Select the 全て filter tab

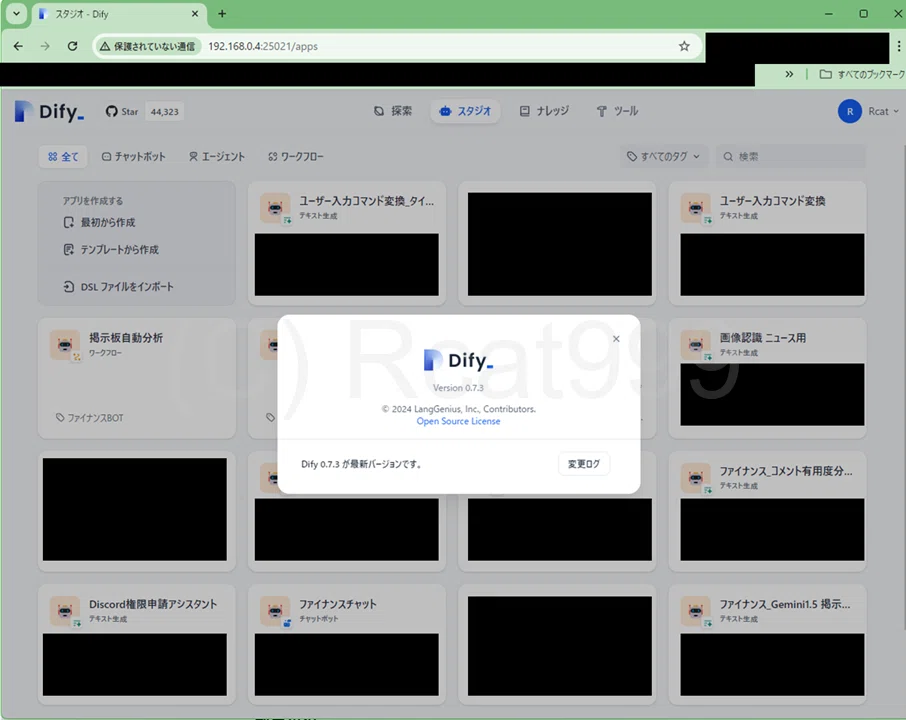pyautogui.click(x=63, y=157)
